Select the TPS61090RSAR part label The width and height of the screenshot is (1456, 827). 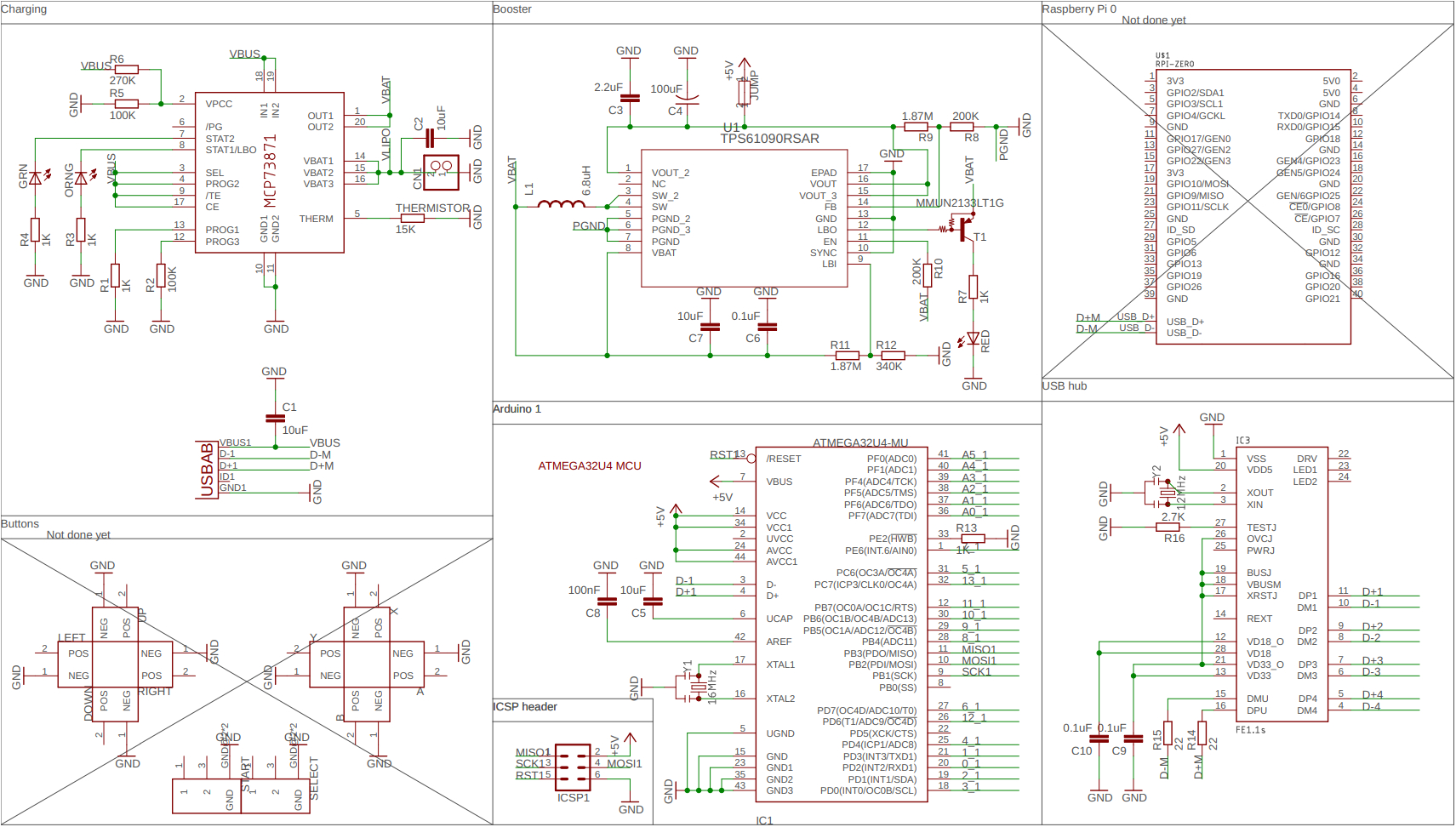click(x=769, y=139)
